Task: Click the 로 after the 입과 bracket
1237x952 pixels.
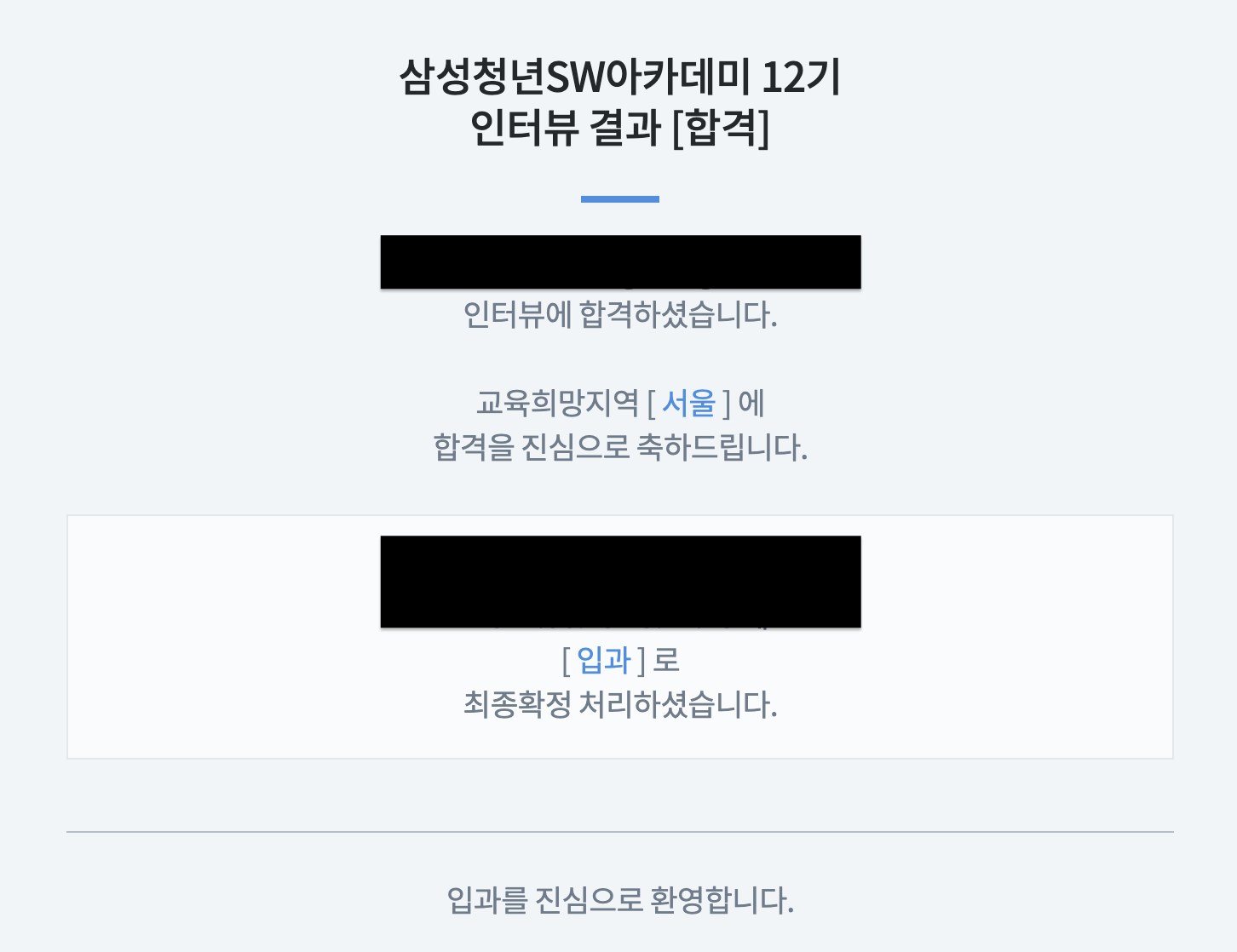Action: [x=666, y=660]
